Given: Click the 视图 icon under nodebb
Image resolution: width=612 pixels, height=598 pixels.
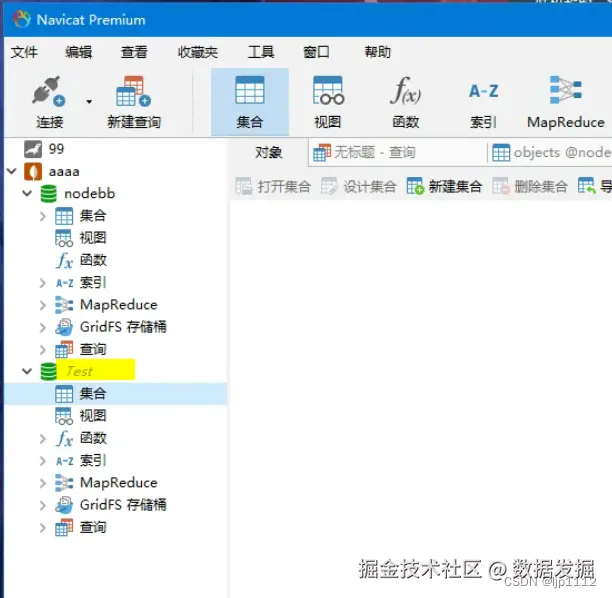Looking at the screenshot, I should 64,238.
